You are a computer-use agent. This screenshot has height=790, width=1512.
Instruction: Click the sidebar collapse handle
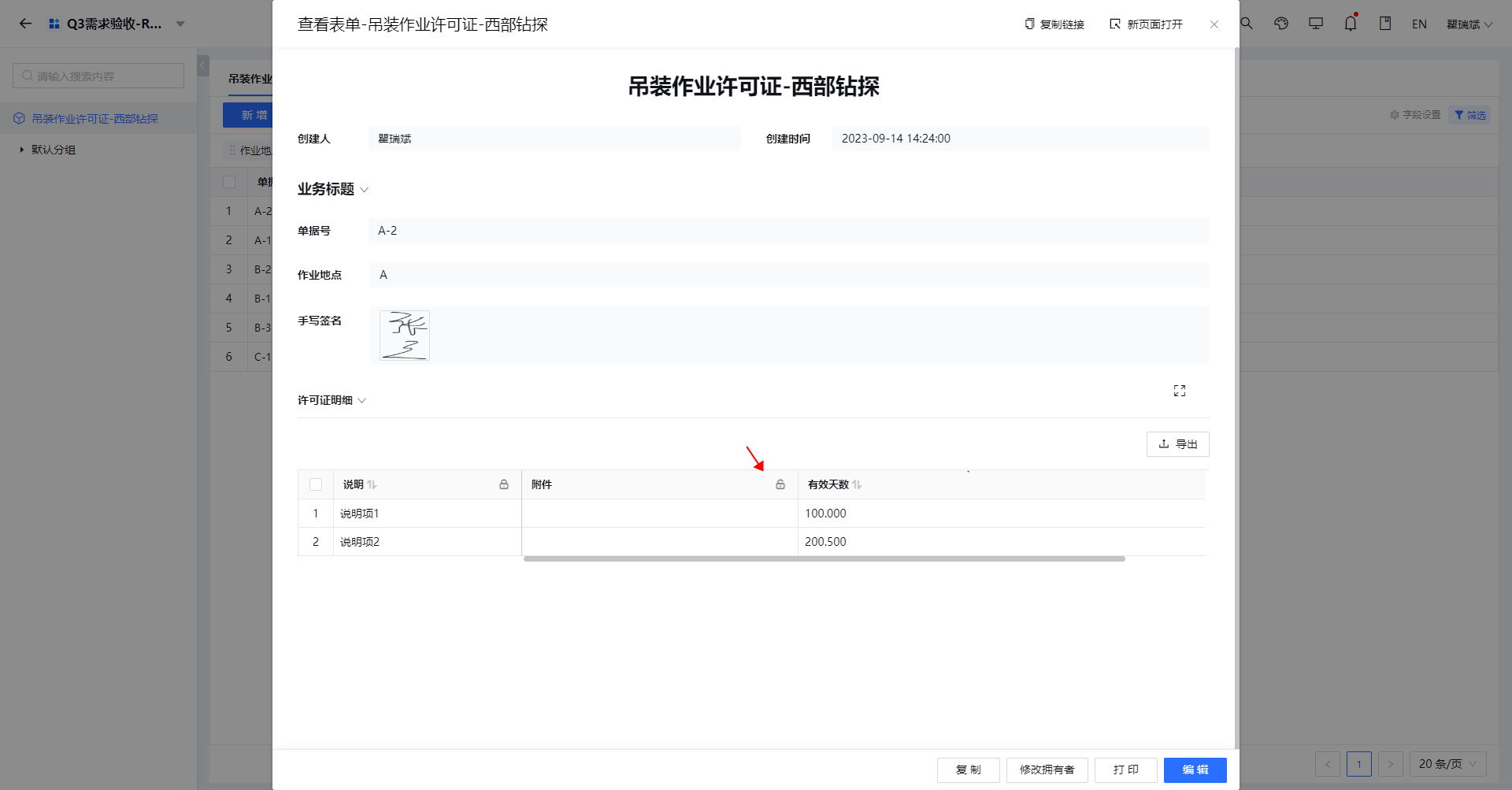click(x=203, y=66)
